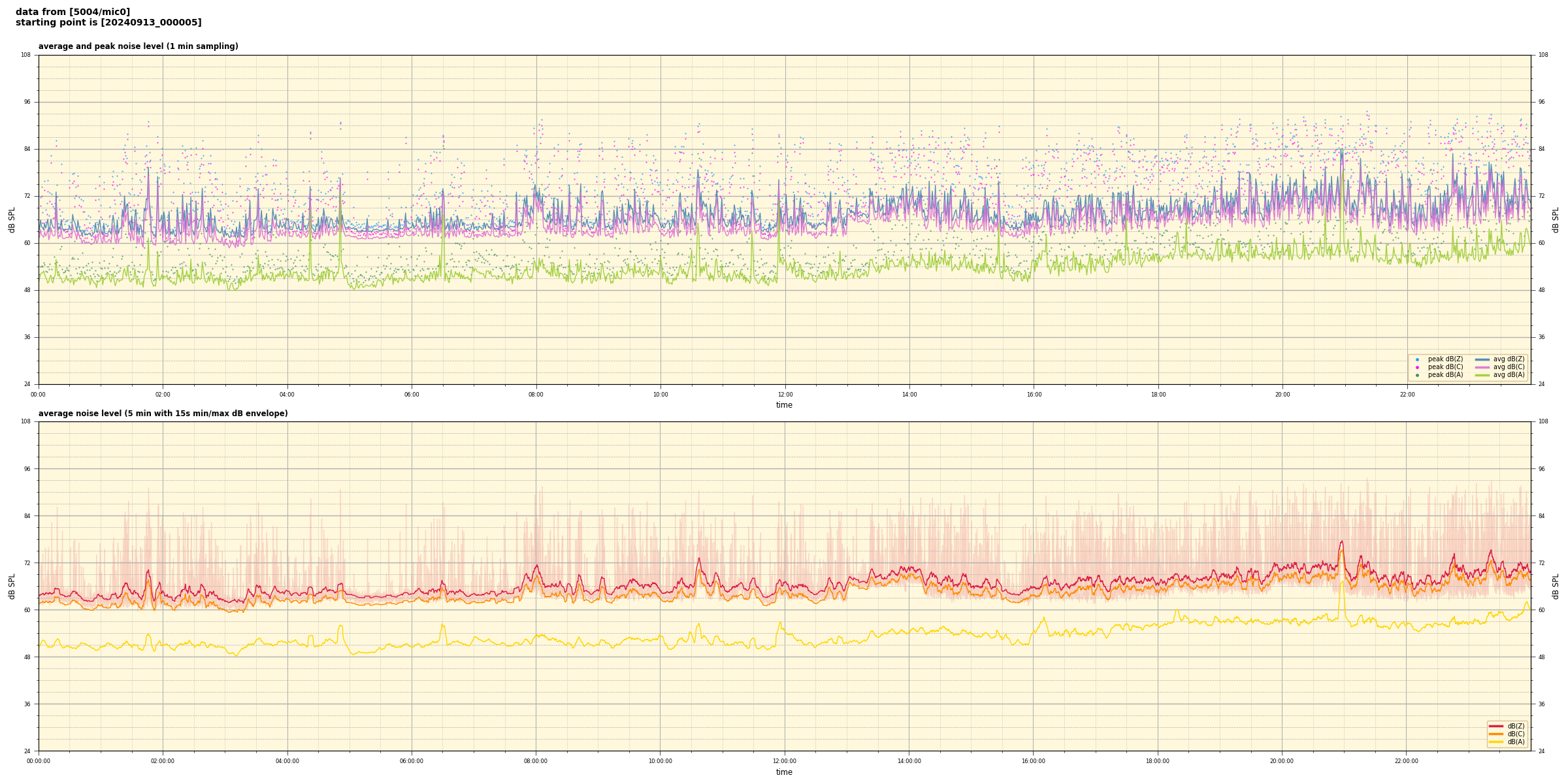Click the top chart title about 1 min sampling
The image size is (1568, 784).
(x=138, y=46)
